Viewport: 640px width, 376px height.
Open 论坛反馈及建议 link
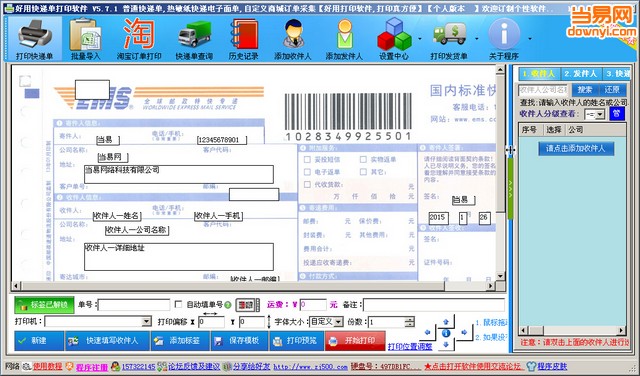pos(194,367)
